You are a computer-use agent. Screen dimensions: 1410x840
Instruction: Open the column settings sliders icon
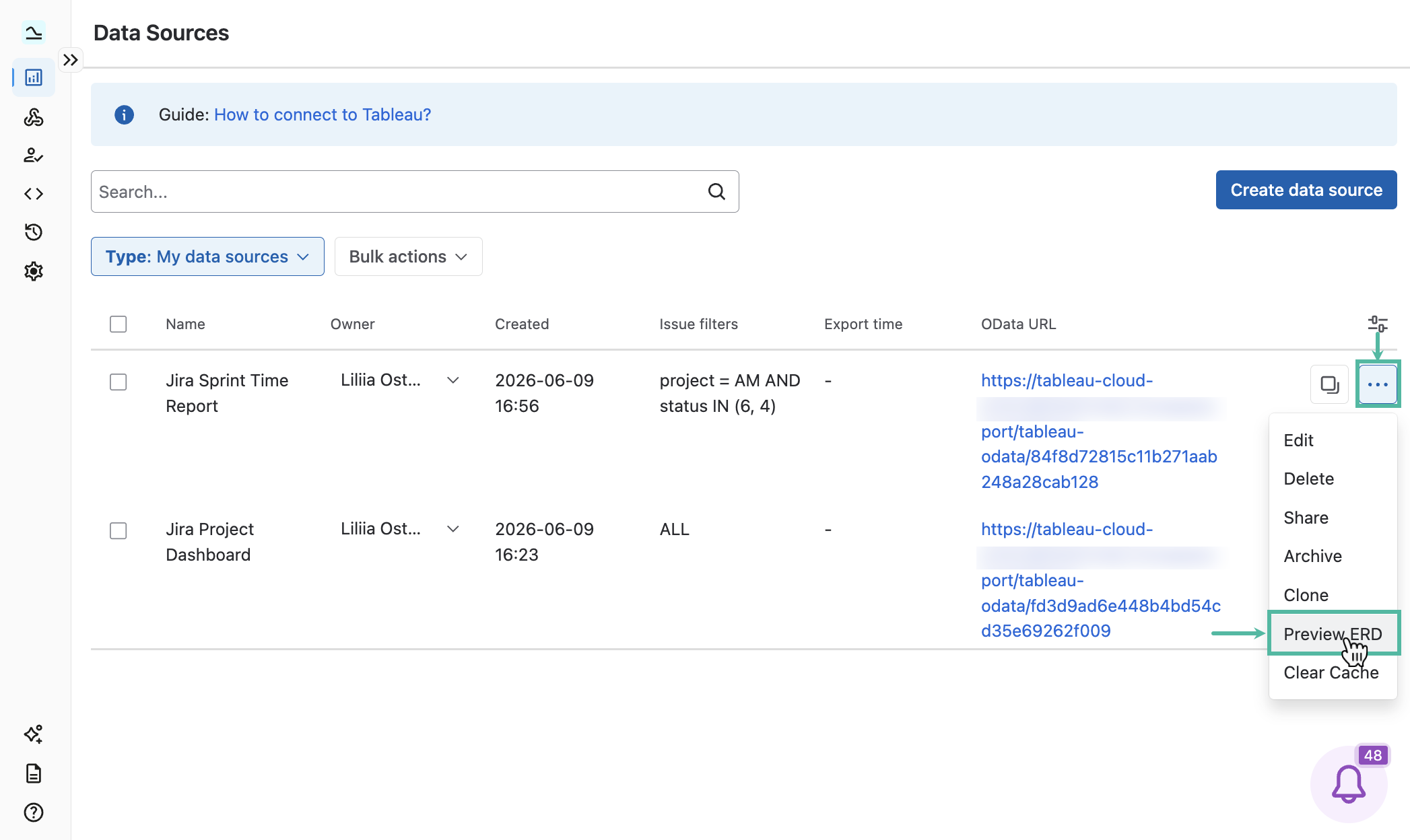point(1378,324)
